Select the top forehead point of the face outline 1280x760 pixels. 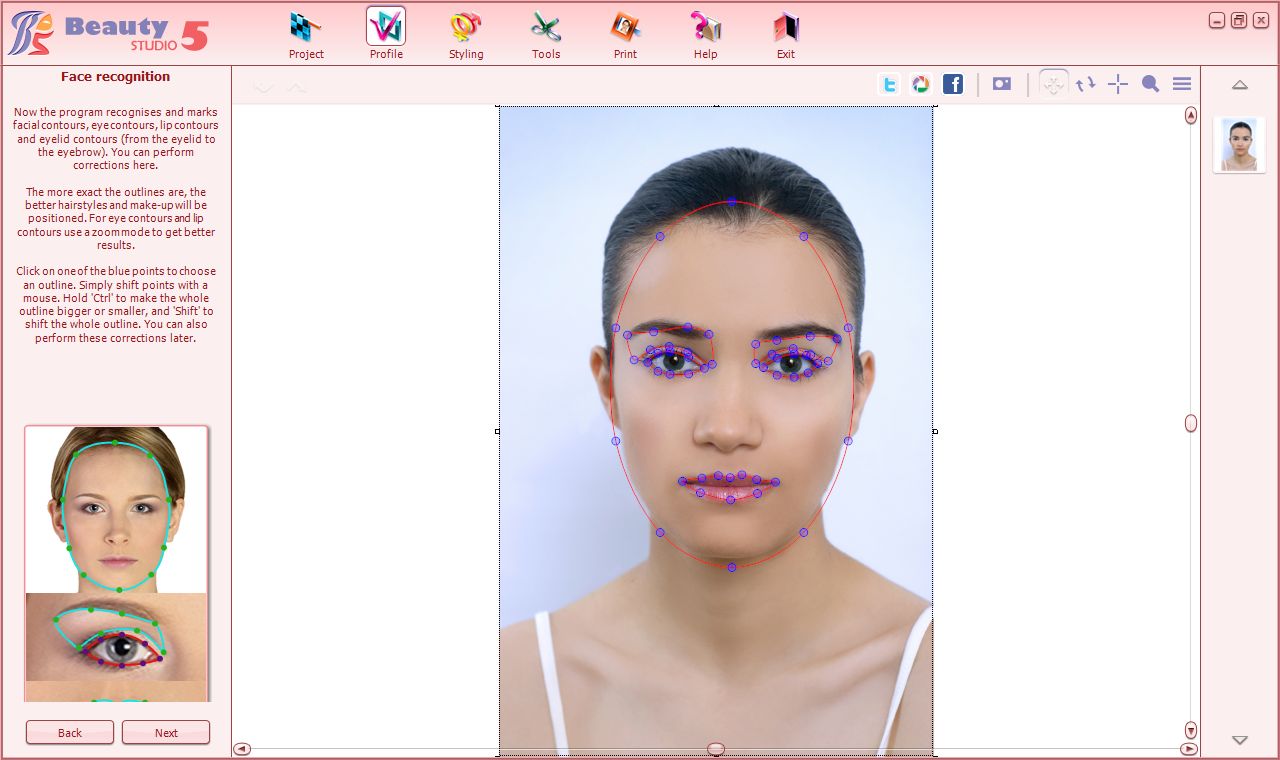coord(731,201)
